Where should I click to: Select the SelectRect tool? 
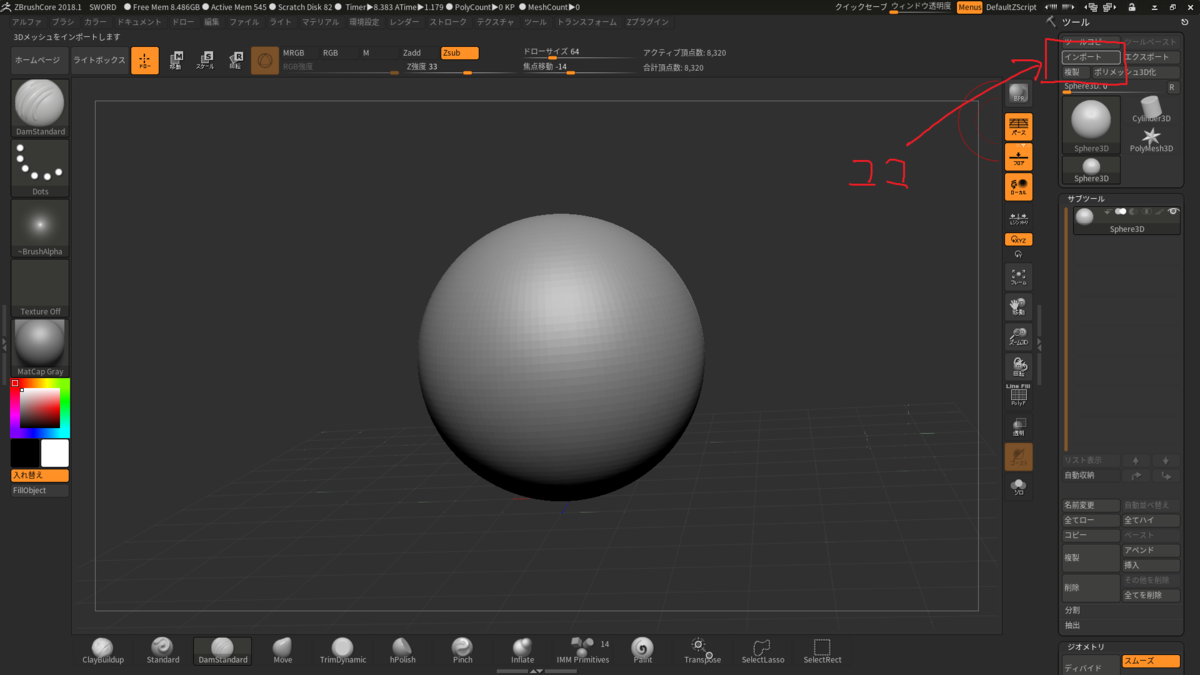[x=822, y=651]
